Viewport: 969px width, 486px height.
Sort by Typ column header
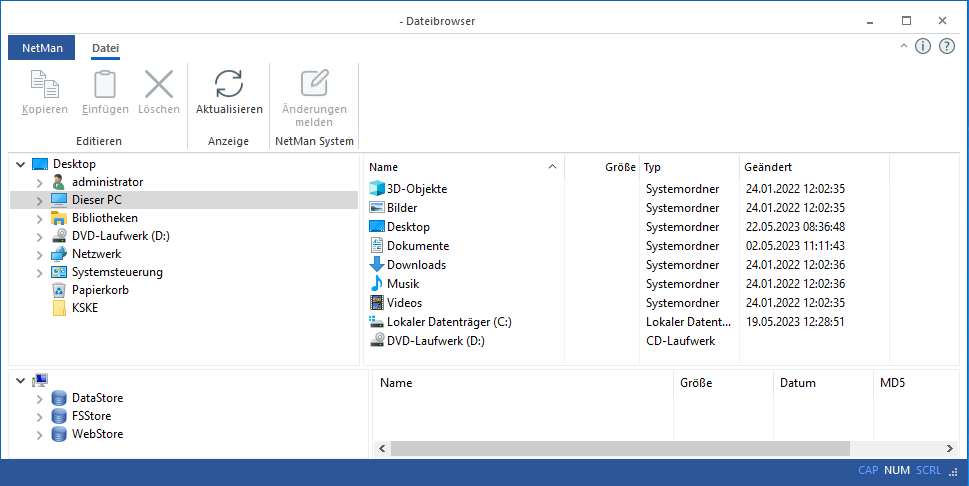[690, 167]
